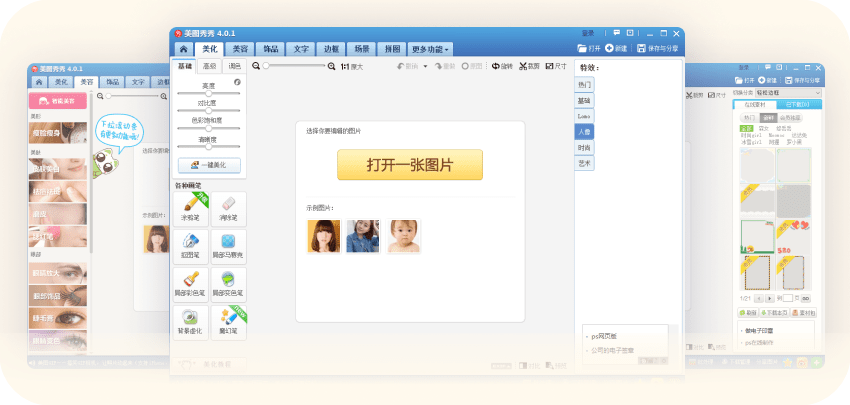Select the 局部彩色笔 color brush tool
This screenshot has height=405, width=850.
(x=189, y=284)
